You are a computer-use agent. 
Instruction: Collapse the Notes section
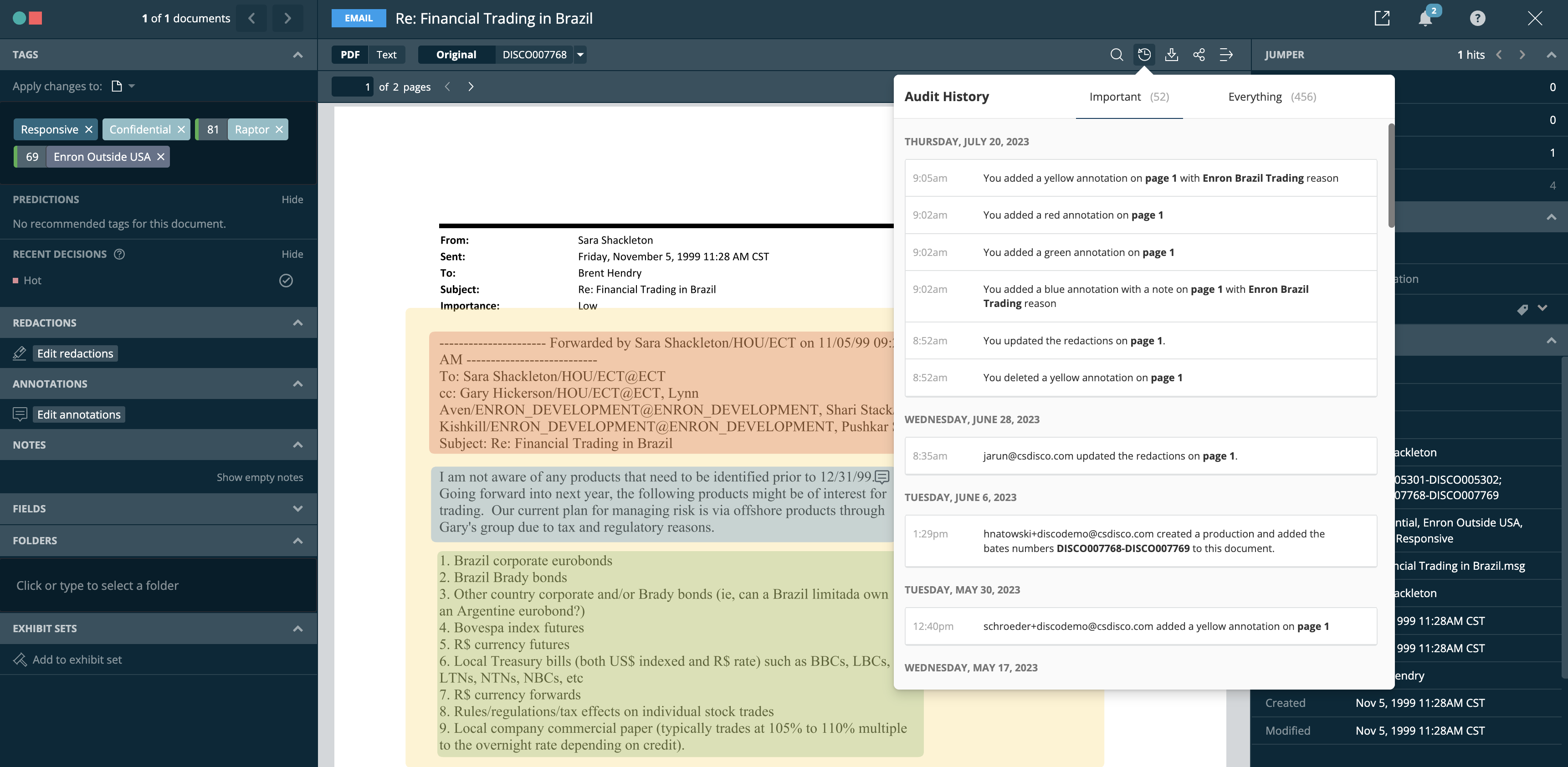[297, 445]
